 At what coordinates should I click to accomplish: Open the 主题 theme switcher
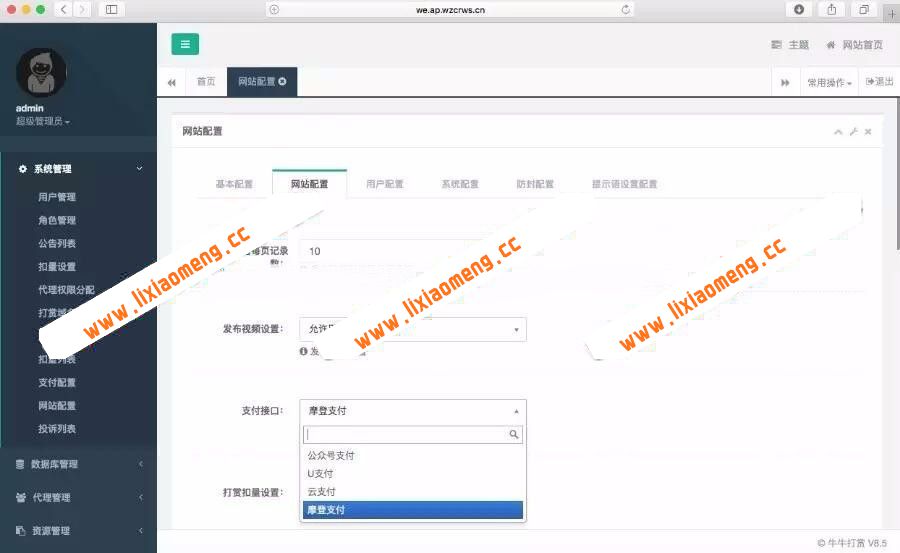point(790,45)
